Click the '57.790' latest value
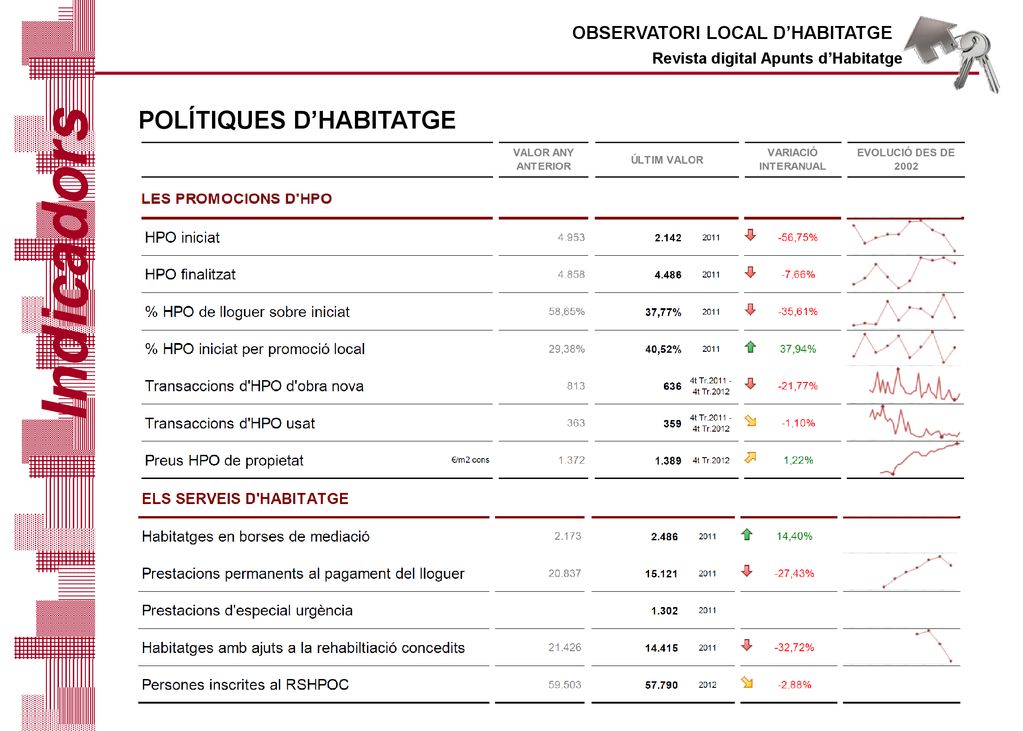Image resolution: width=1023 pixels, height=731 pixels. point(662,685)
